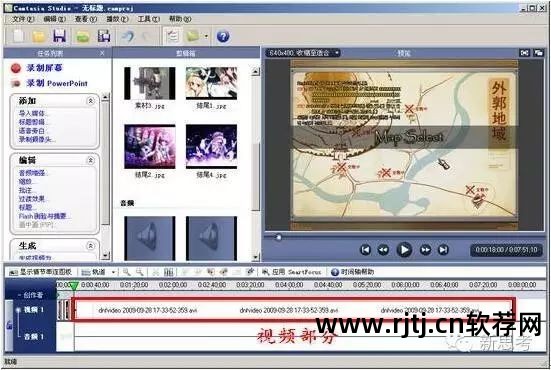Viewport: 551px width, 370px height.
Task: Collapse the 创作者 track group
Action: coord(19,295)
